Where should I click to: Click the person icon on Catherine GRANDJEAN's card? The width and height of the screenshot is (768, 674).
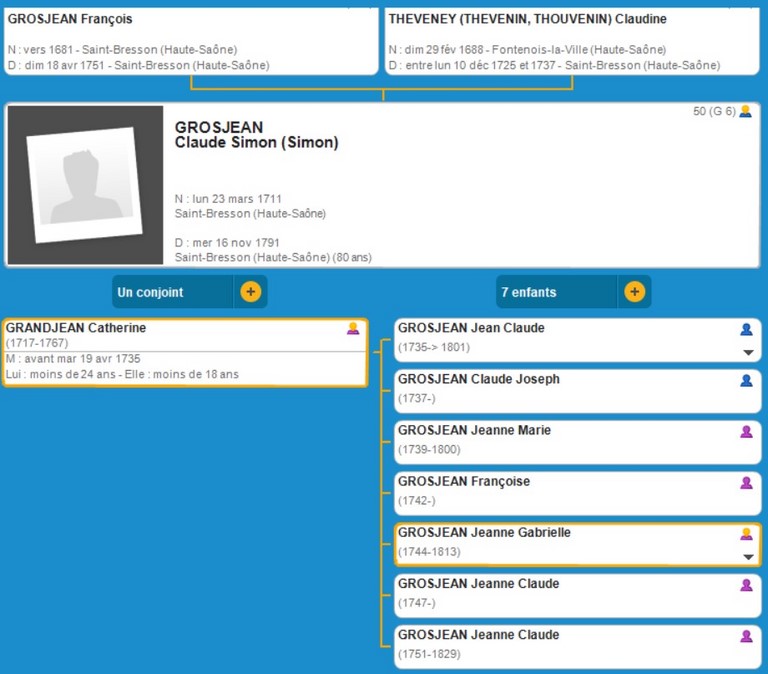coord(352,328)
